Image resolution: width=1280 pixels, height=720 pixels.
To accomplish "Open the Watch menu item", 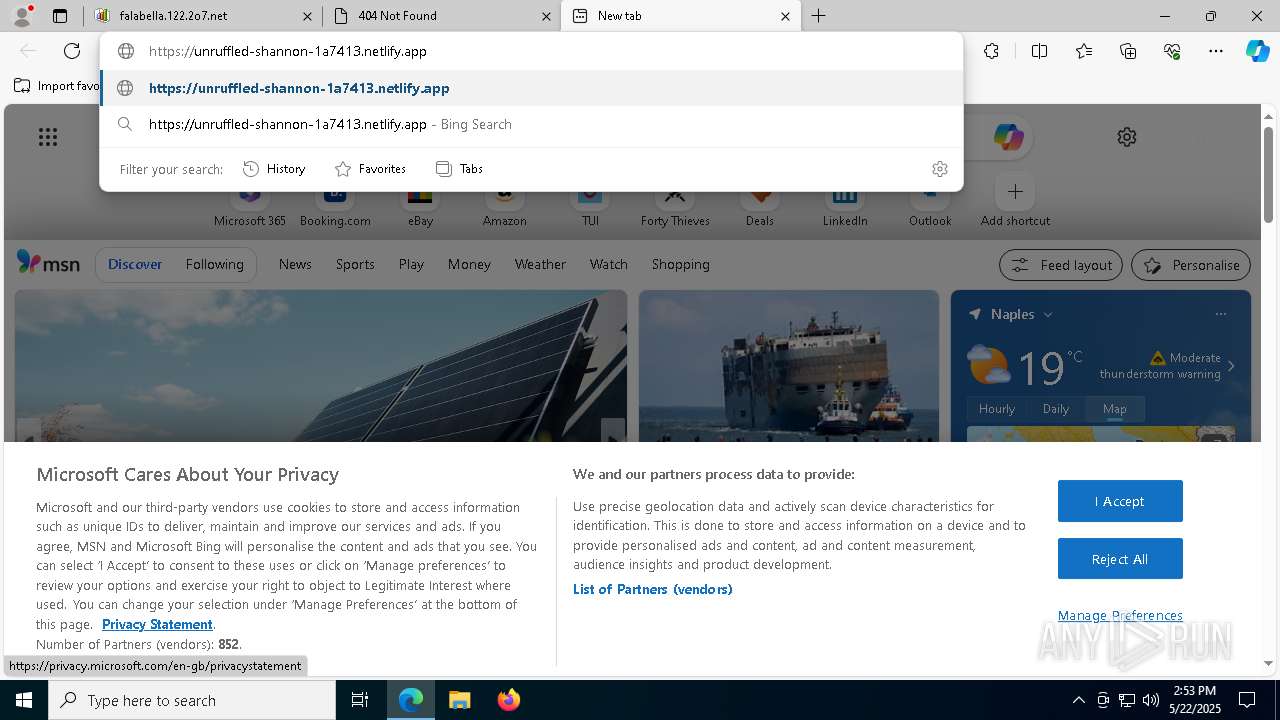I will (608, 264).
